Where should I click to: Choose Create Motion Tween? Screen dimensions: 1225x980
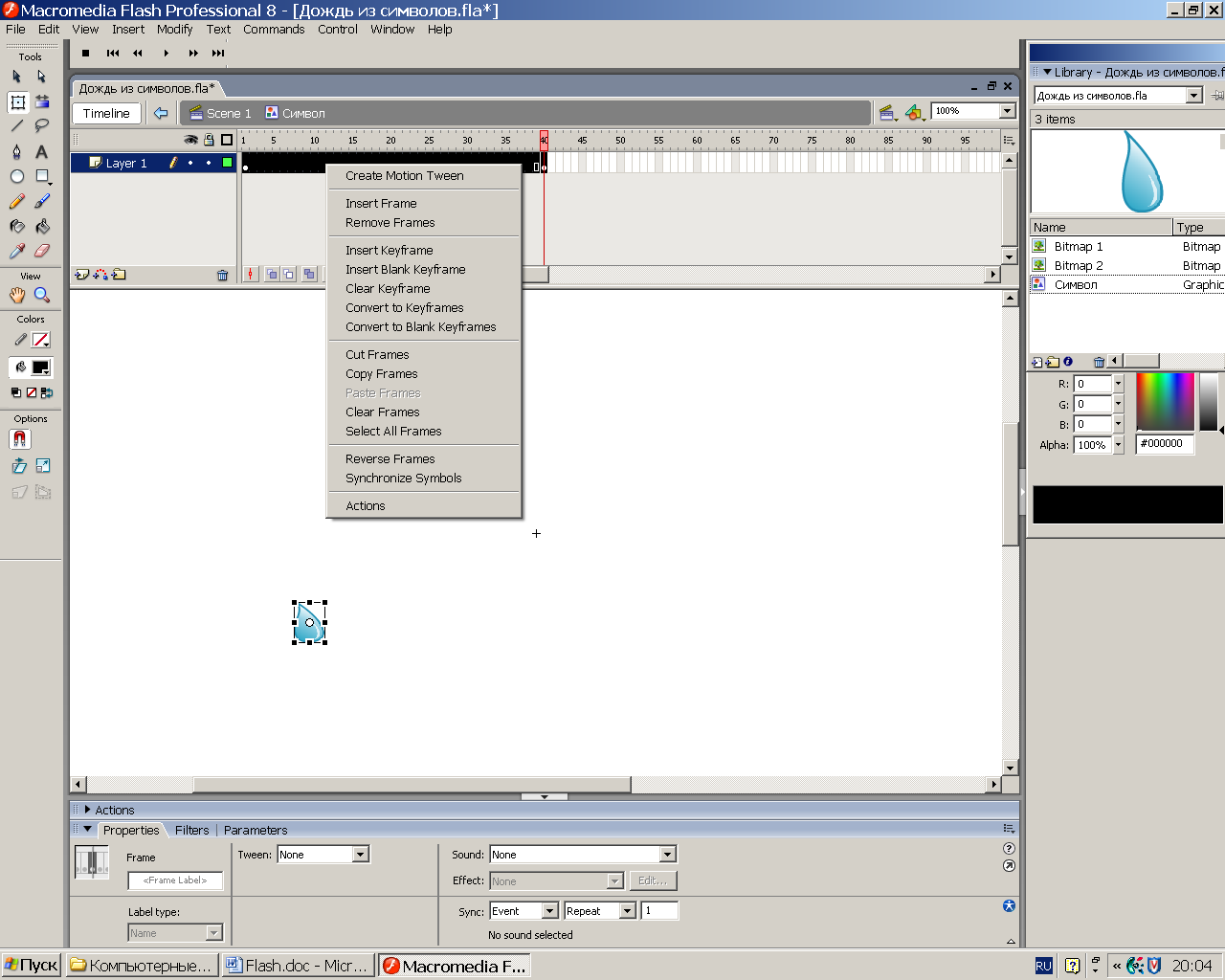coord(405,176)
